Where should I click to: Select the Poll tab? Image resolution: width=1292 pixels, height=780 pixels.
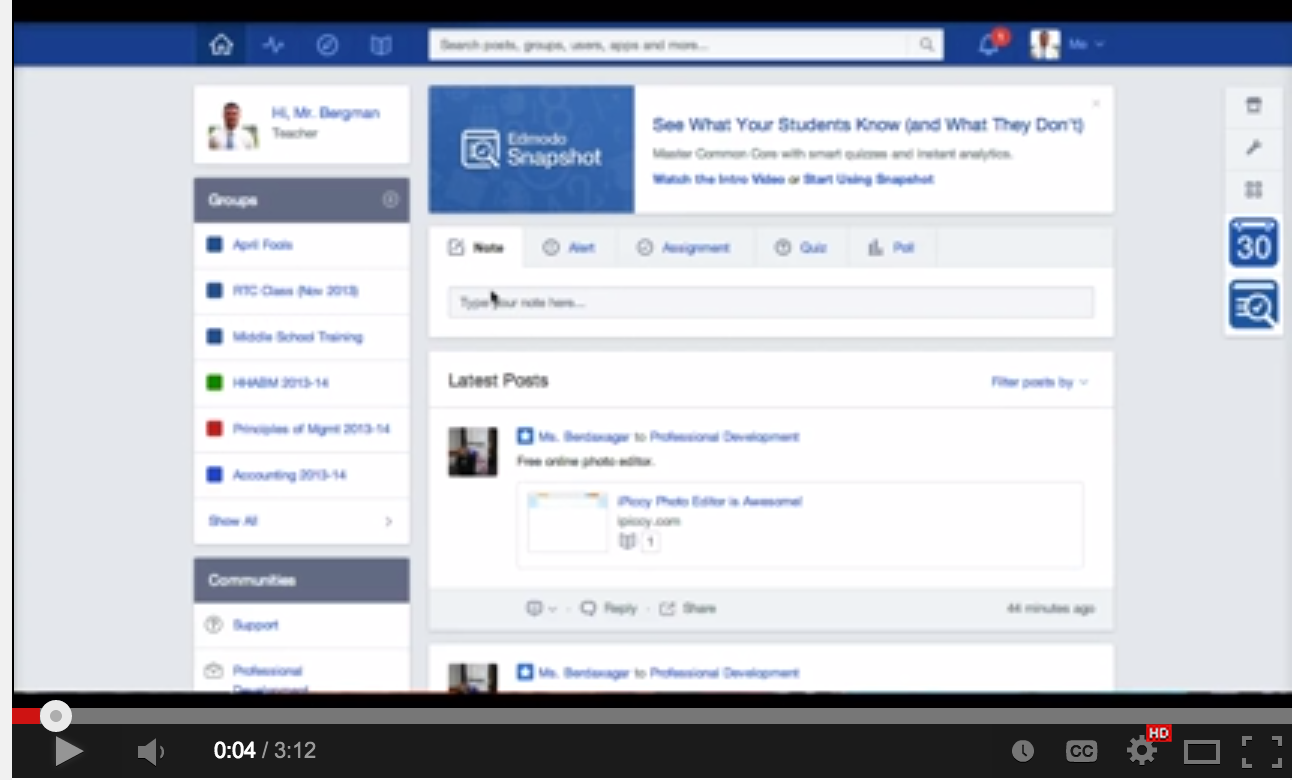pos(891,247)
